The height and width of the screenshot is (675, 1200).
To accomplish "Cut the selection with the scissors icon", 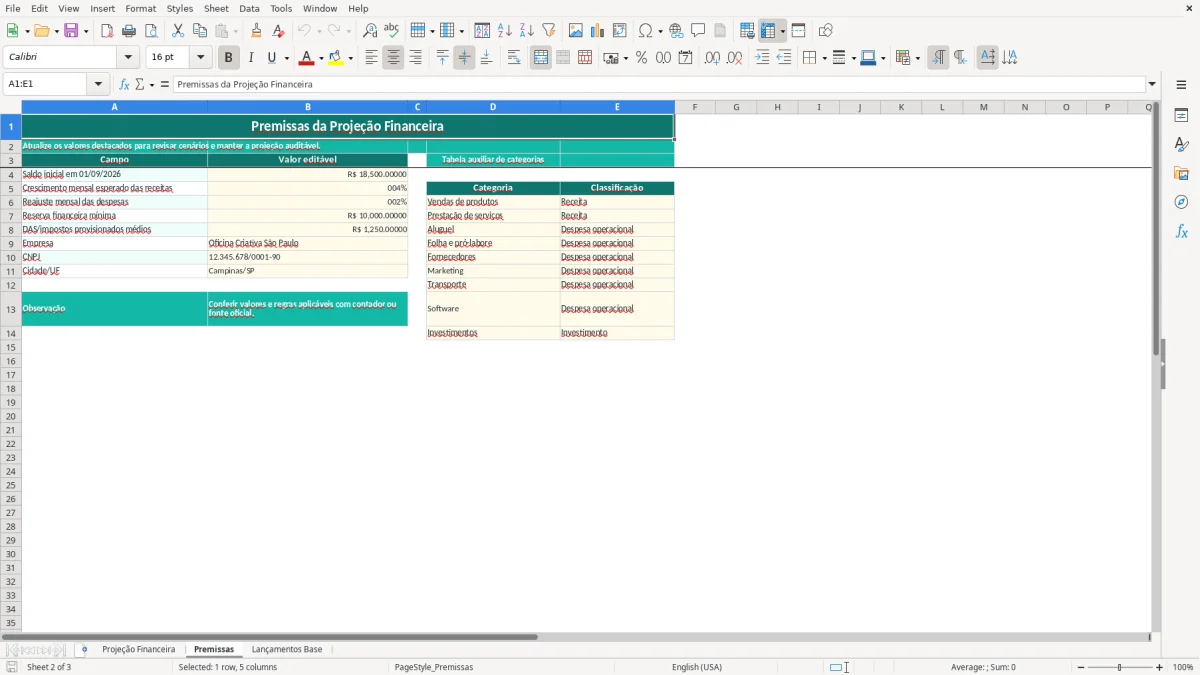I will click(x=178, y=31).
